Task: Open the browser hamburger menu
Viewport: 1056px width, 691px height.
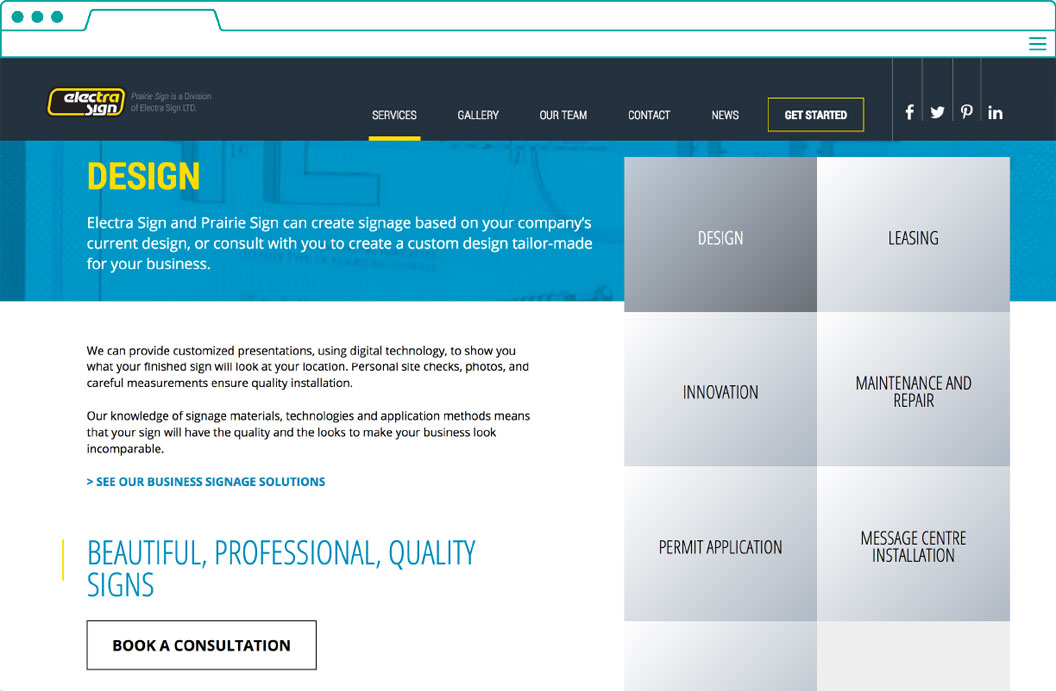Action: tap(1037, 44)
